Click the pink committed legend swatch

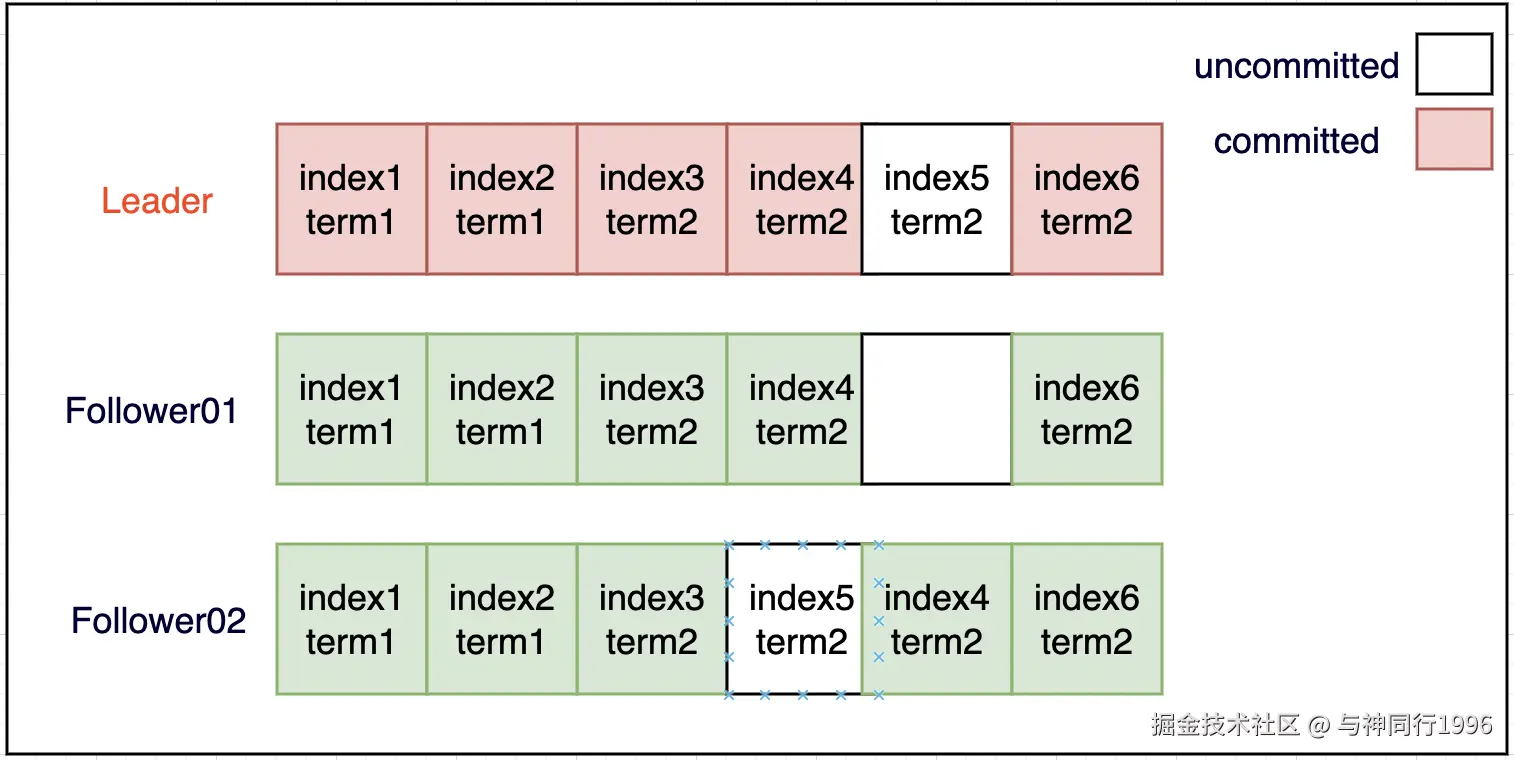(x=1454, y=139)
